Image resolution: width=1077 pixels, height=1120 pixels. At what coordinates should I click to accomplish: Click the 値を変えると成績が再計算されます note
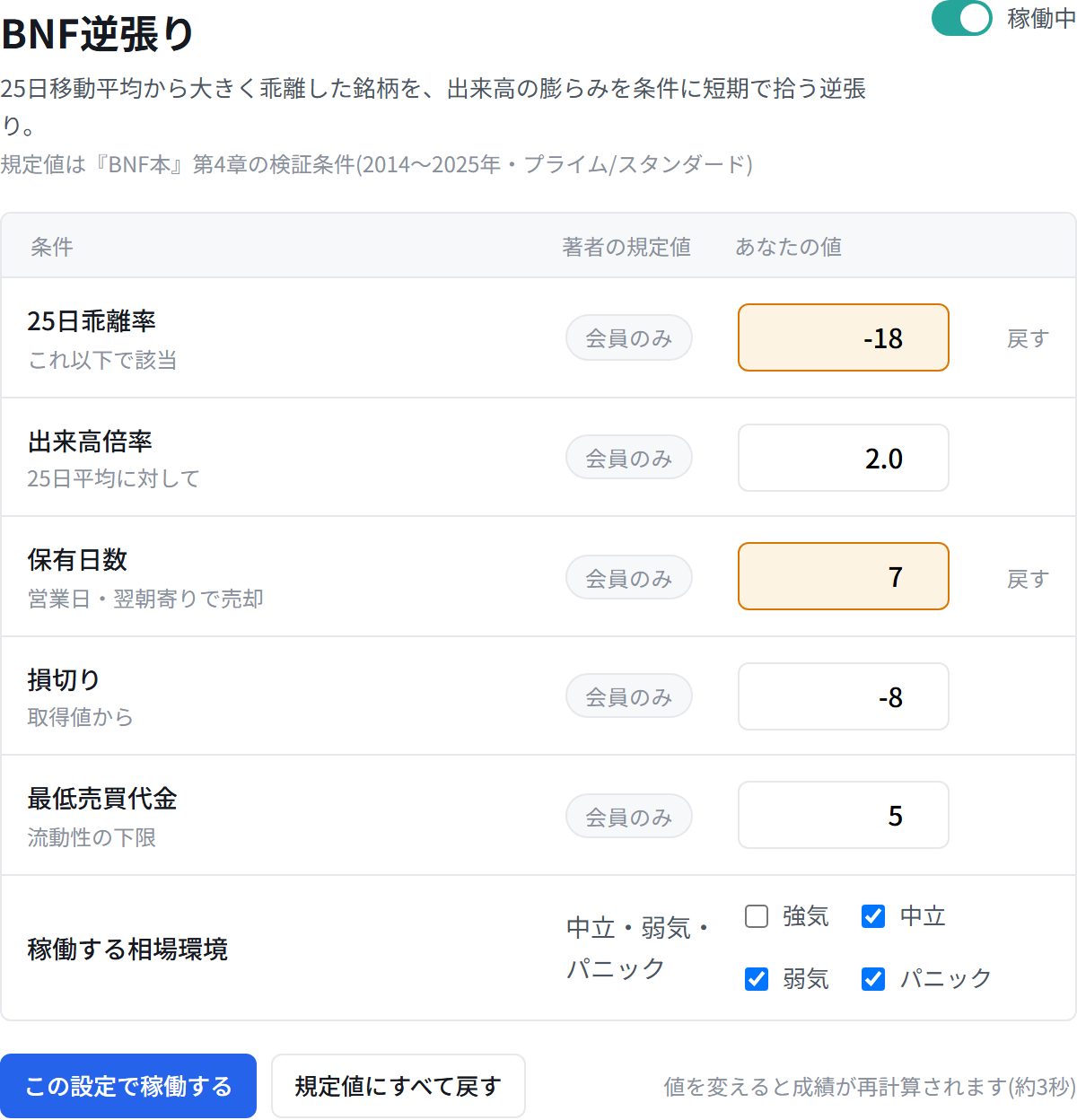pyautogui.click(x=870, y=1087)
